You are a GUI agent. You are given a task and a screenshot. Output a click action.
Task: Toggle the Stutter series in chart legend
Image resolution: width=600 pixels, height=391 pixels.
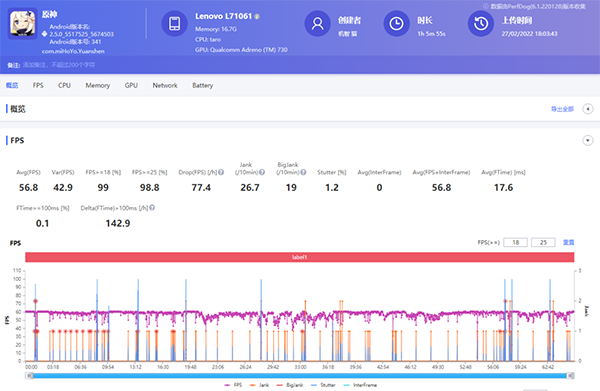click(323, 385)
